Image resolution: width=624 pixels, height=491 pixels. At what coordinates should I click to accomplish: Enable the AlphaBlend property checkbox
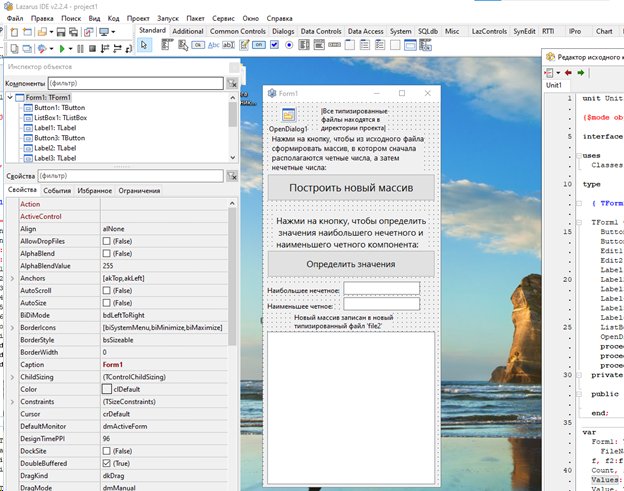click(x=108, y=253)
